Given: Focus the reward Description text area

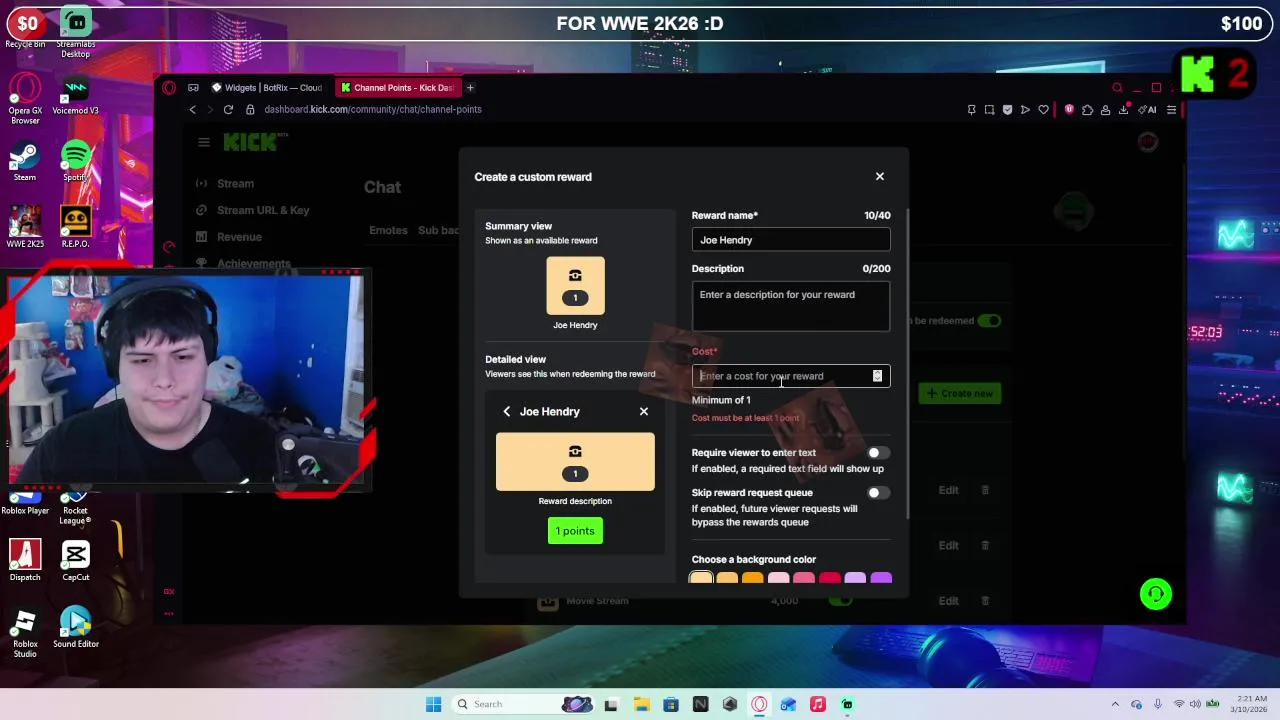Looking at the screenshot, I should tap(791, 306).
